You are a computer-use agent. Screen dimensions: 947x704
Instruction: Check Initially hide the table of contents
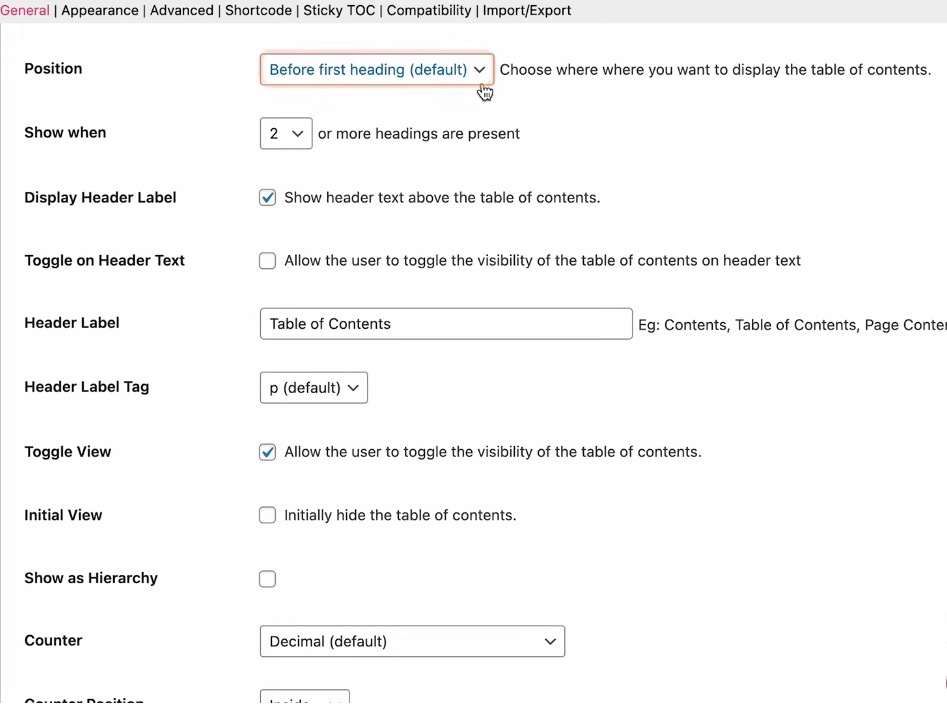267,516
